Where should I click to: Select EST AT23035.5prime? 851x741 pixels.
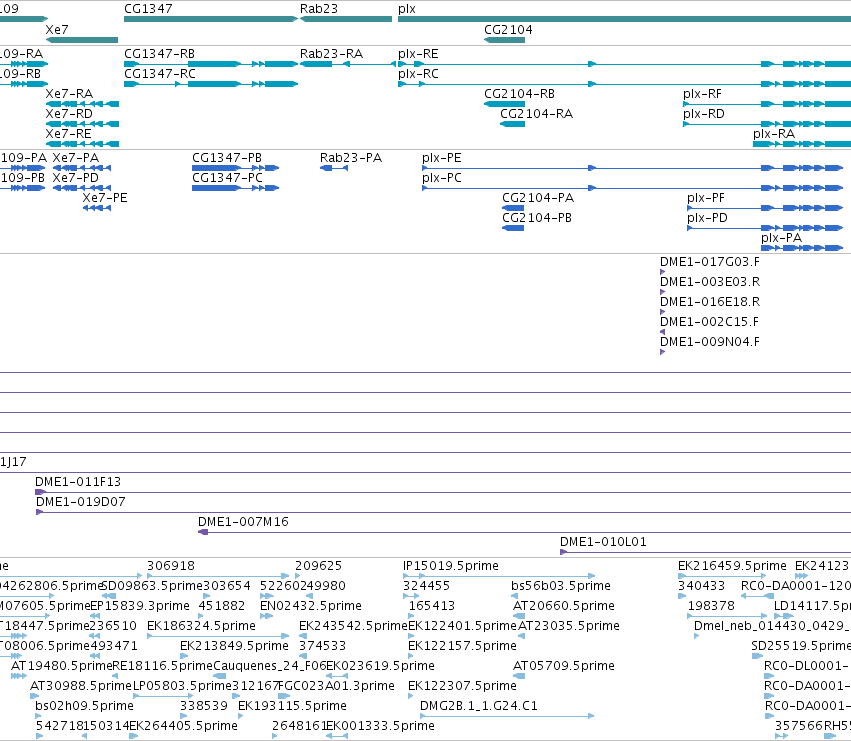pos(522,636)
